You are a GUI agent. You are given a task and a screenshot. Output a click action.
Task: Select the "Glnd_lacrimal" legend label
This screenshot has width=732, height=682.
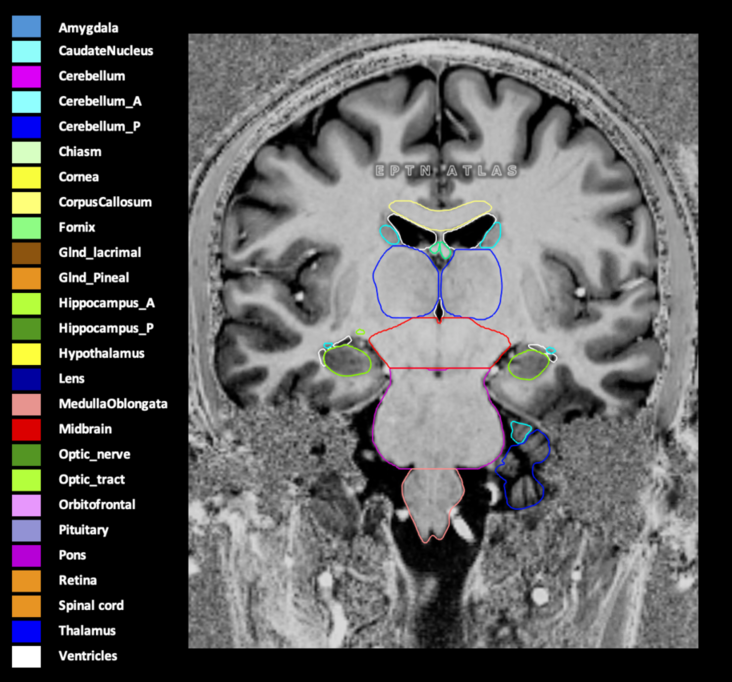pyautogui.click(x=100, y=253)
